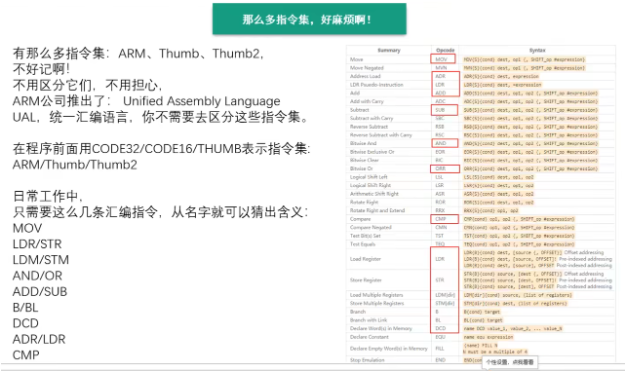Click AND/OR in the left instruction list
The height and width of the screenshot is (371, 625).
(x=37, y=276)
